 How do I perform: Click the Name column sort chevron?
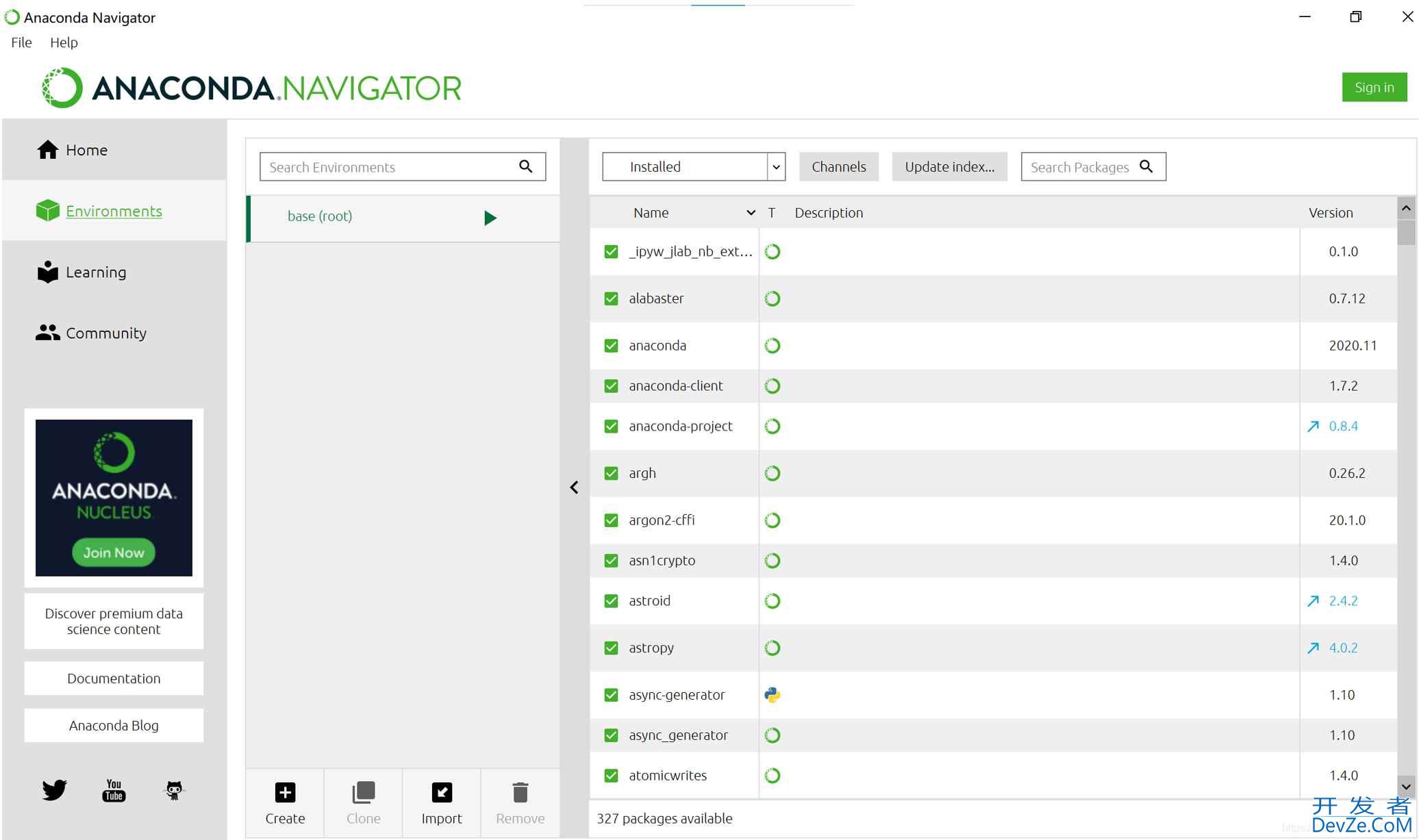point(751,213)
